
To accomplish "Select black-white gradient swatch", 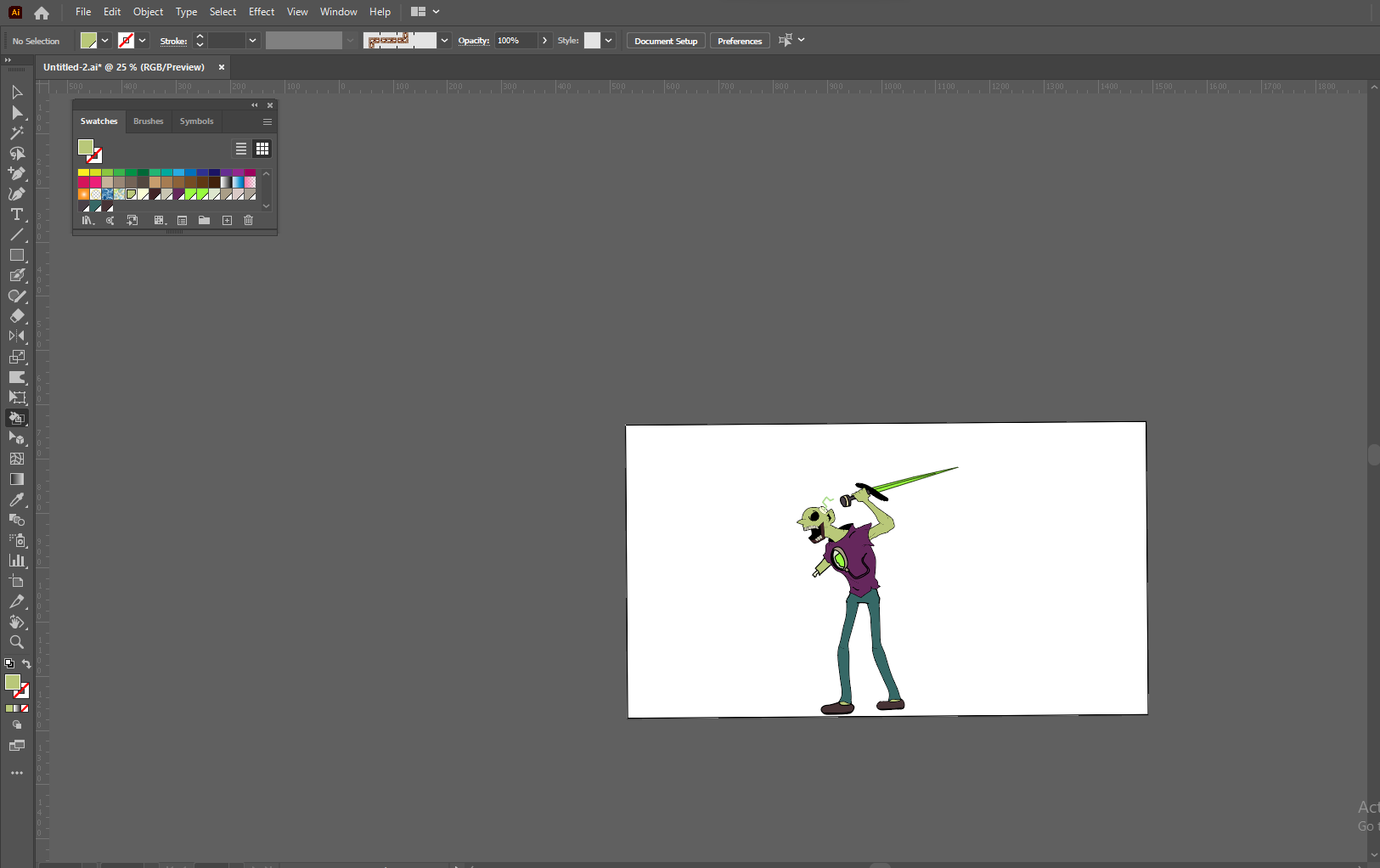I will [226, 183].
